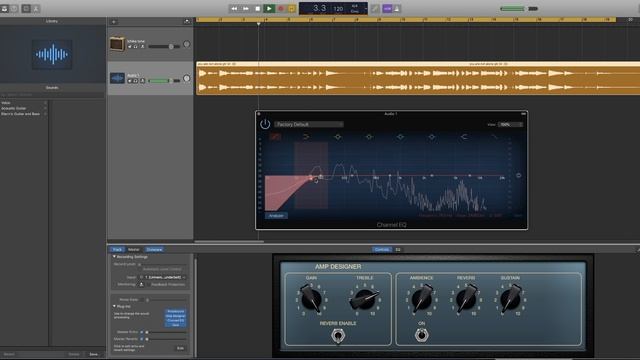The height and width of the screenshot is (360, 640).
Task: Open the Factory Default preset dropdown
Action: coord(309,124)
